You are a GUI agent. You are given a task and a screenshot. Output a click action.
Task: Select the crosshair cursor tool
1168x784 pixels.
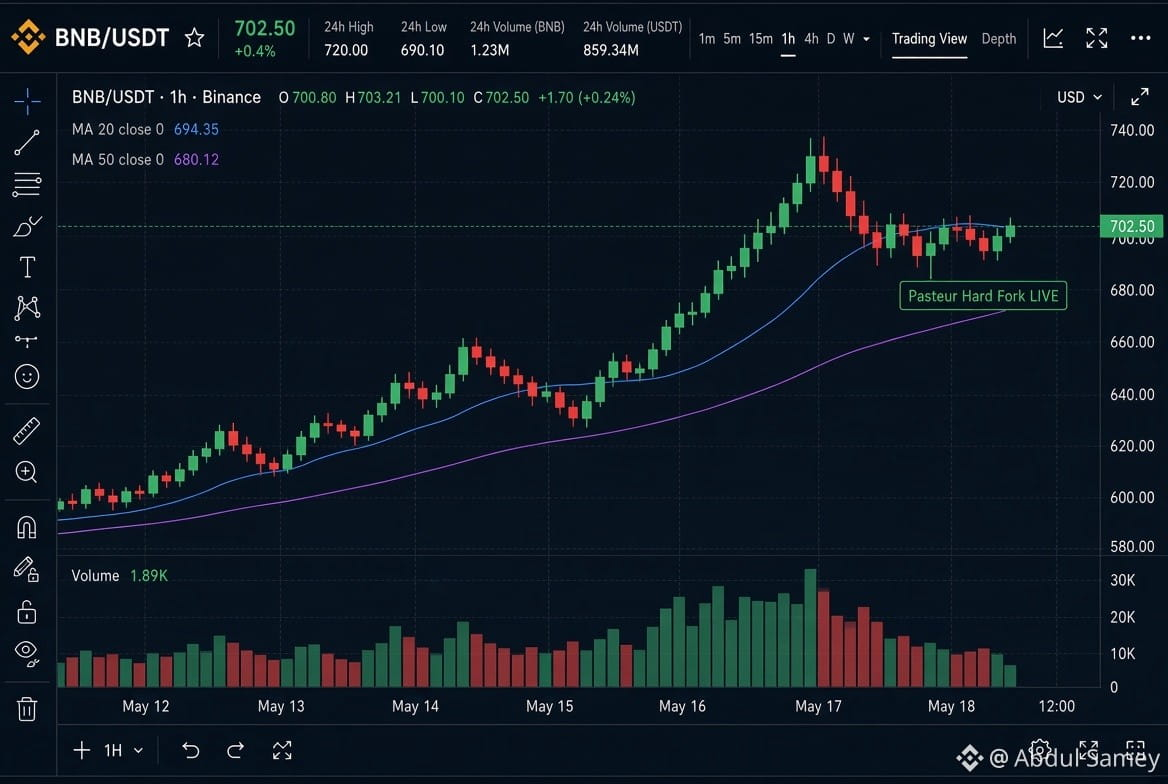pos(27,101)
